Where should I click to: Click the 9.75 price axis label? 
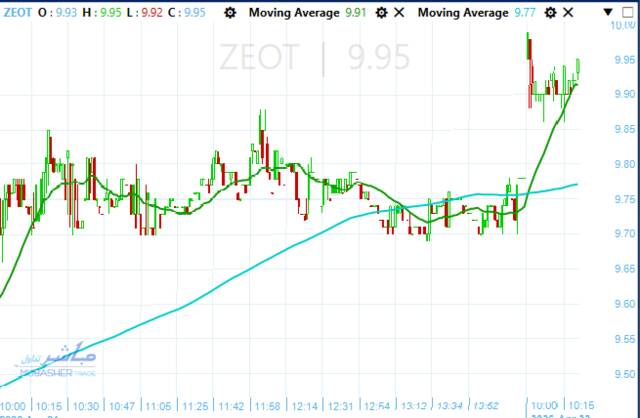[625, 199]
